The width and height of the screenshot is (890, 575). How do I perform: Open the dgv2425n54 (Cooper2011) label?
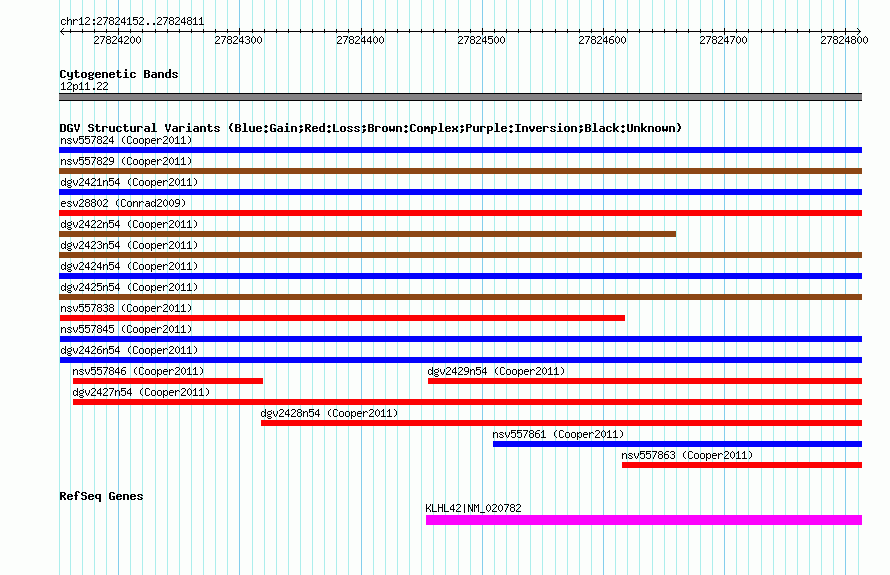pyautogui.click(x=129, y=287)
